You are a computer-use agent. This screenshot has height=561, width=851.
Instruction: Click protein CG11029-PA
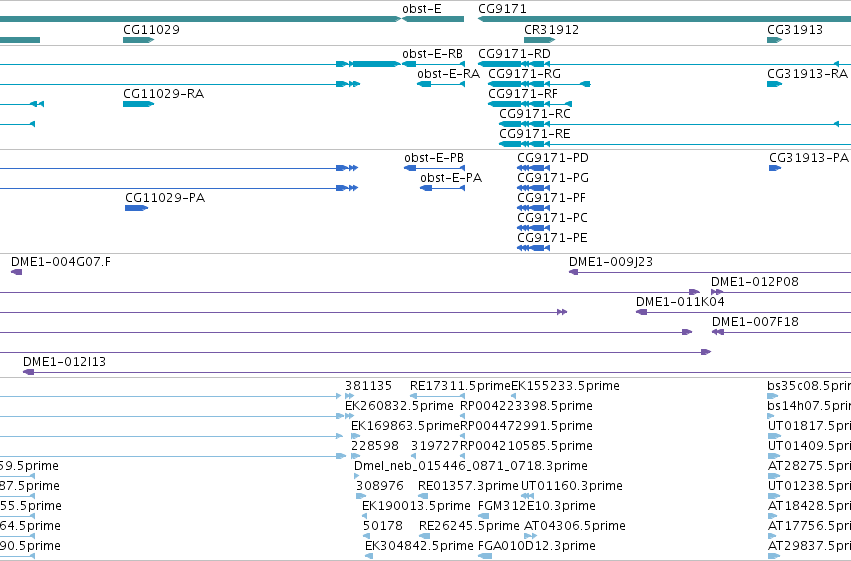point(137,208)
